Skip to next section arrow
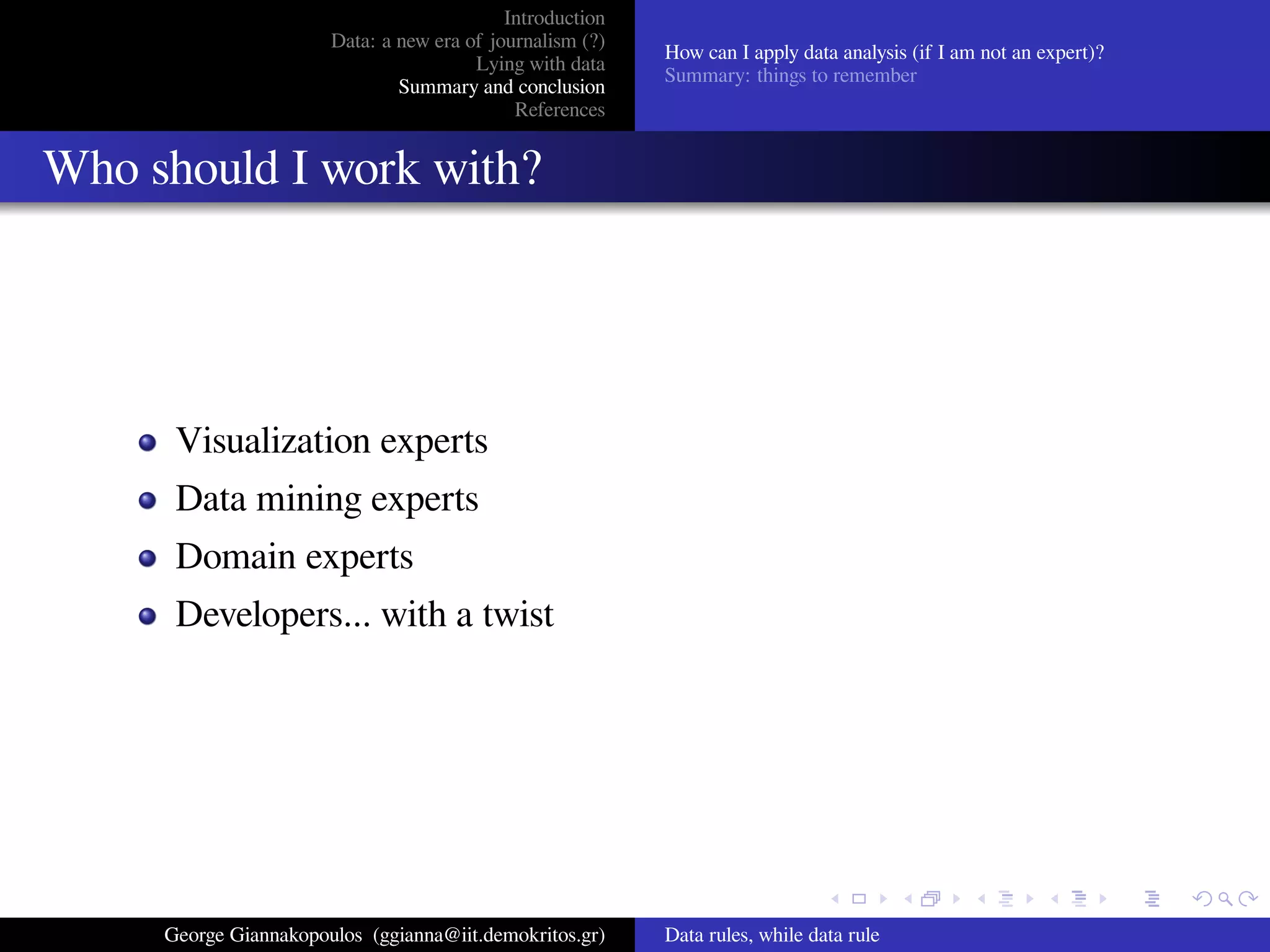The width and height of the screenshot is (1270, 952). coord(1103,899)
